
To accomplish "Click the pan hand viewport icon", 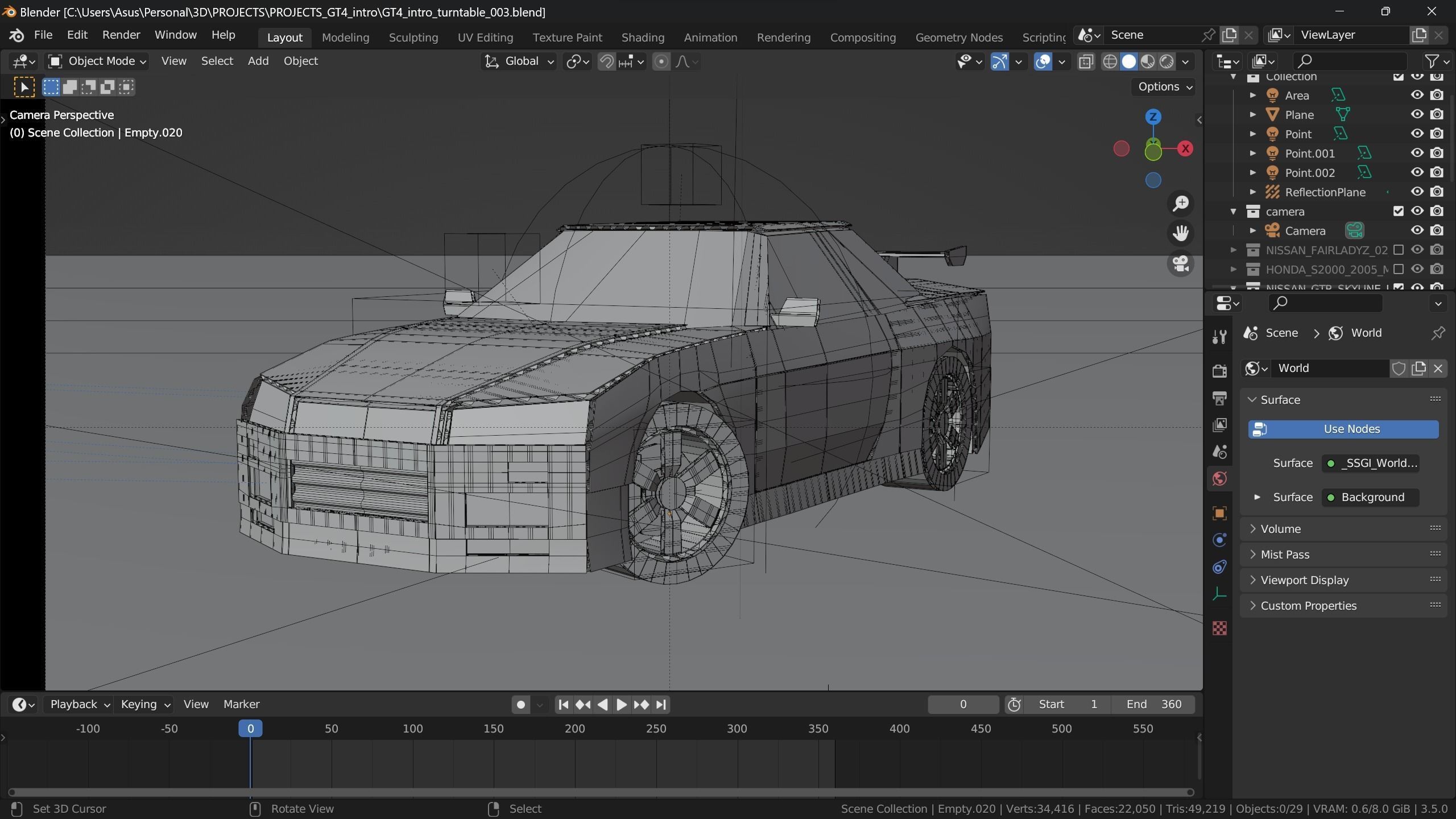I will pos(1181,233).
